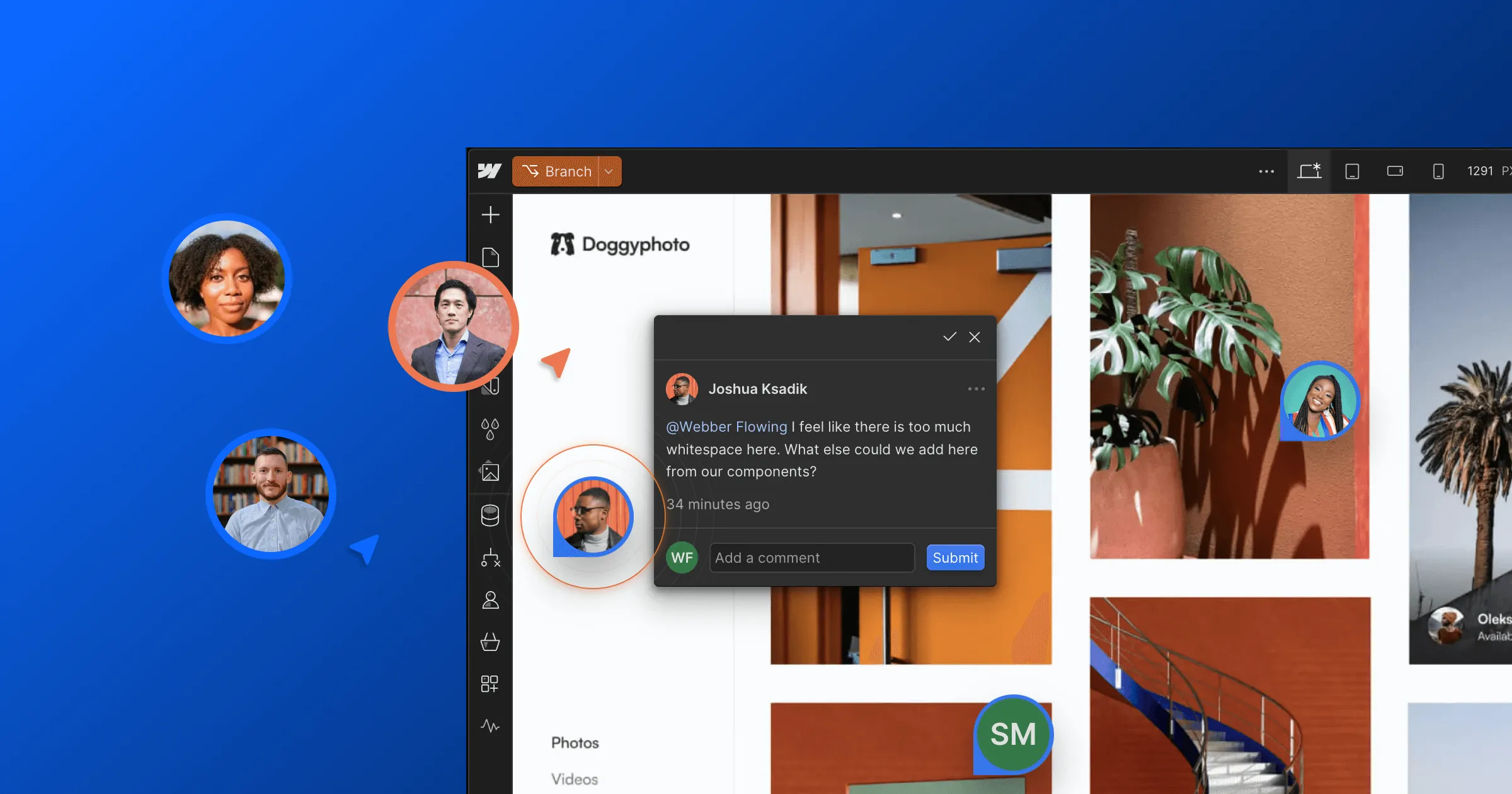
Task: Open the Add Elements plus panel
Action: 490,215
